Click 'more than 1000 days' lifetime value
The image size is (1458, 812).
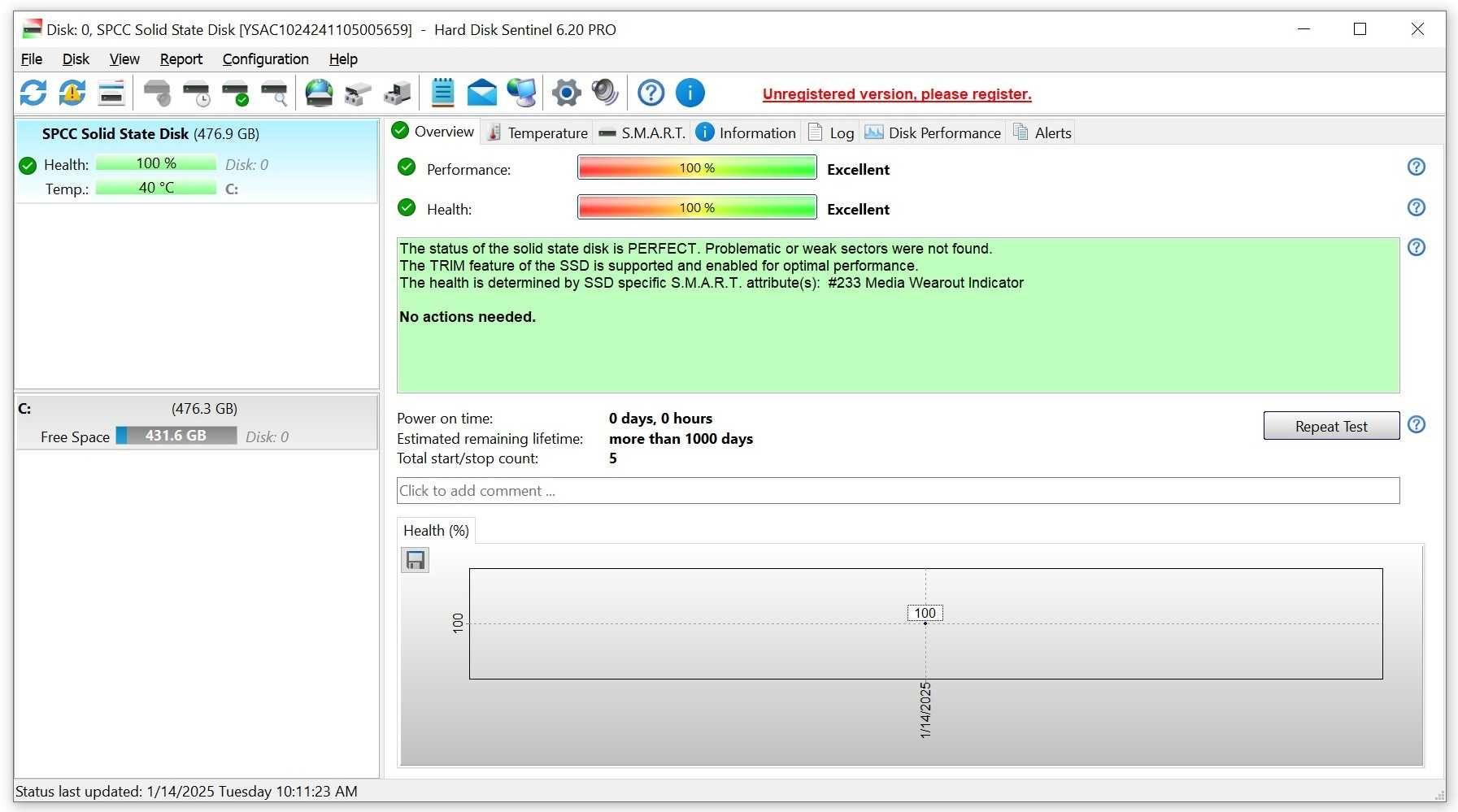click(x=681, y=439)
